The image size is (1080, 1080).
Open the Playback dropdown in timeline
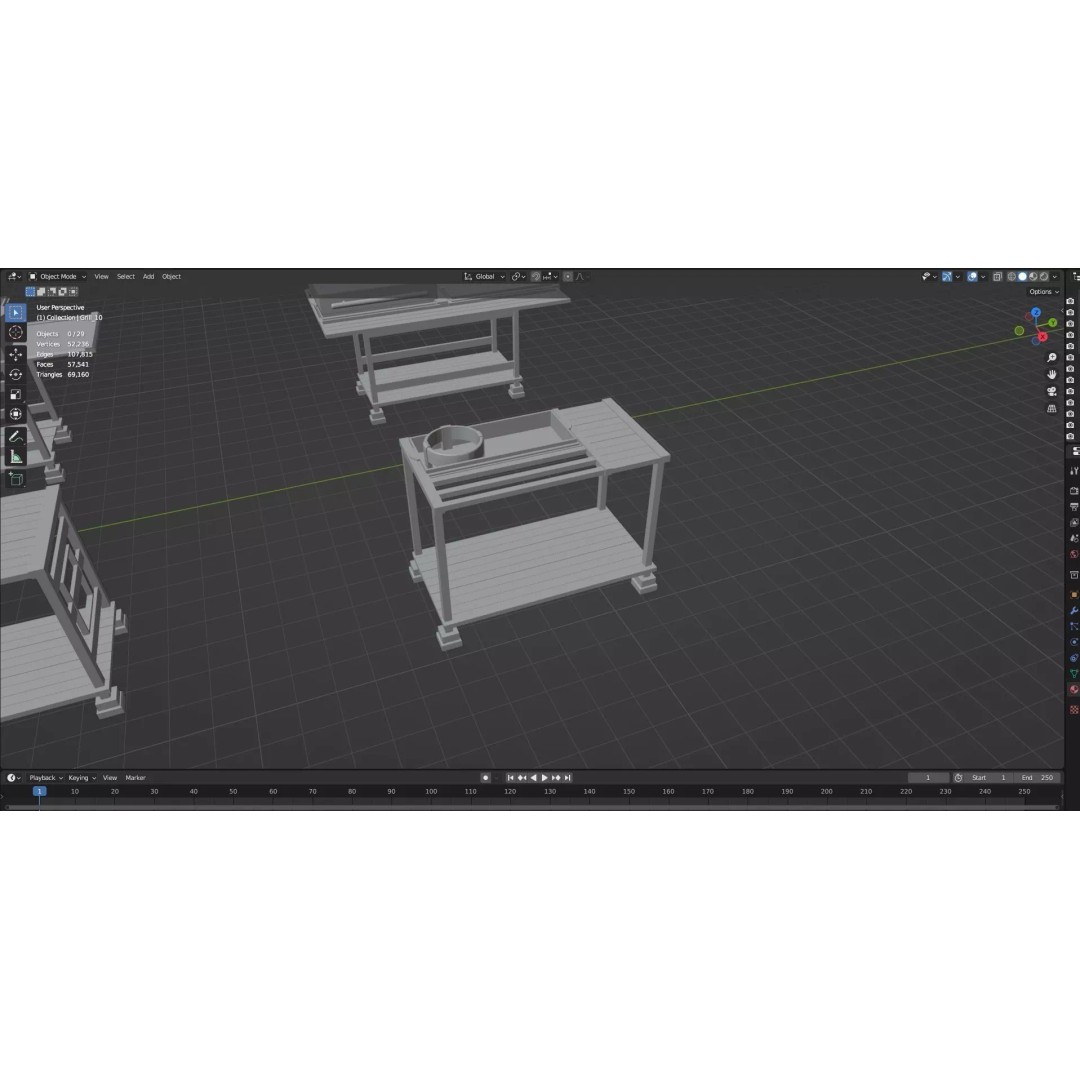[x=46, y=778]
